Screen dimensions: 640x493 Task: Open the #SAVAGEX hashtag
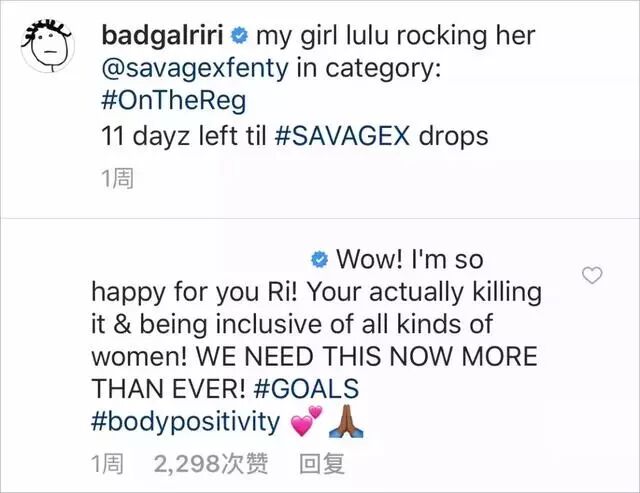[342, 135]
